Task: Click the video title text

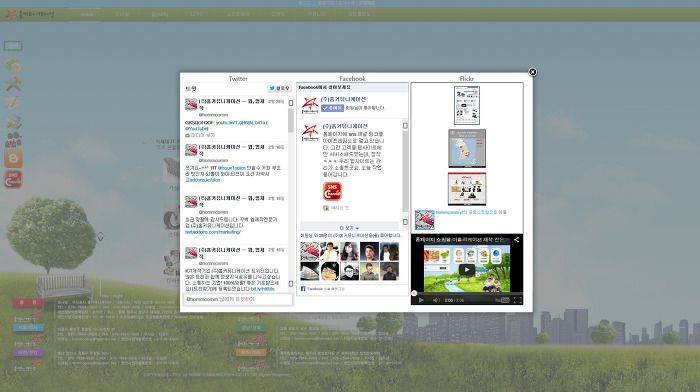Action: coord(460,240)
